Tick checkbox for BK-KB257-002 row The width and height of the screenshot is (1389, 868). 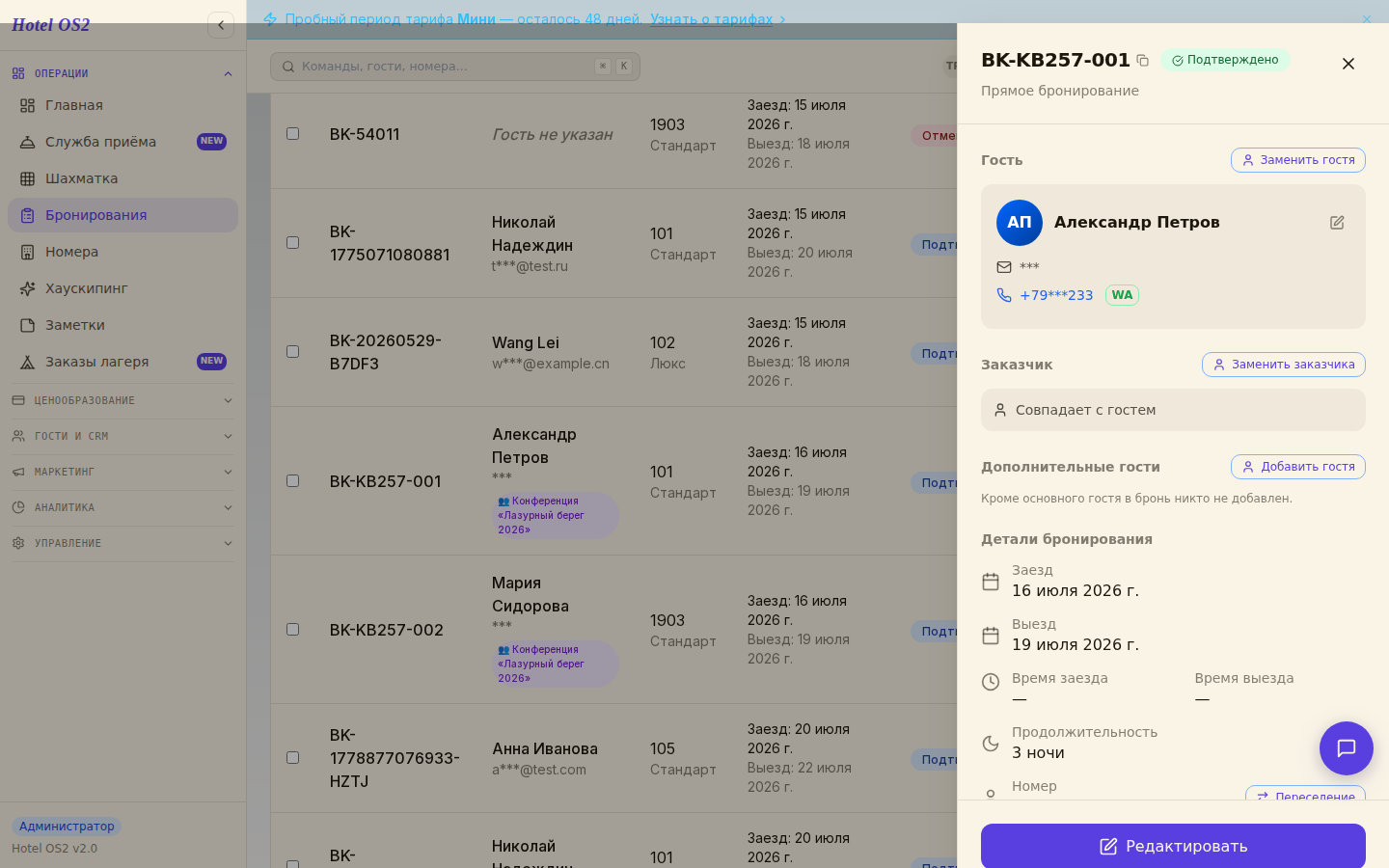pyautogui.click(x=293, y=630)
